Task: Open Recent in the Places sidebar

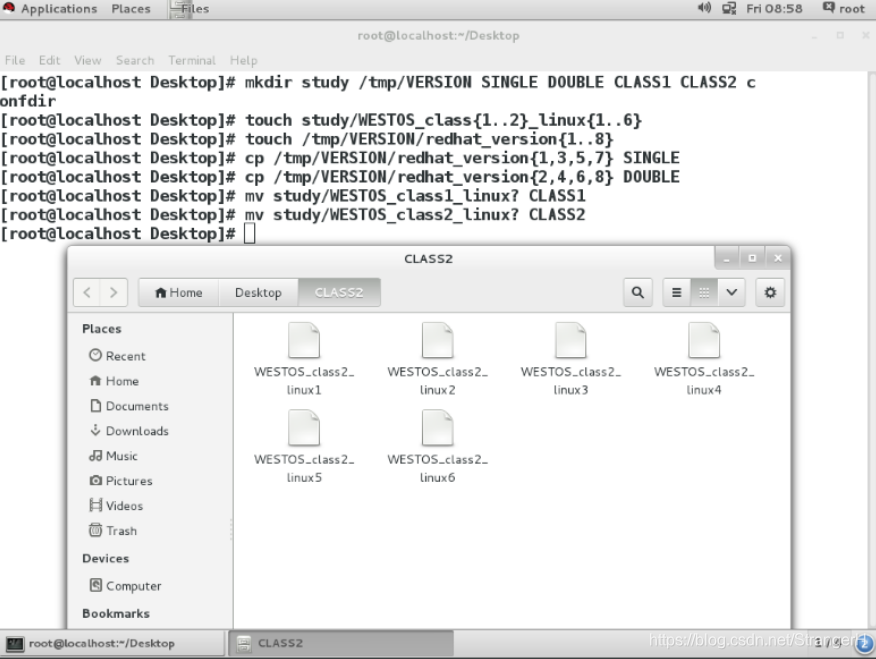Action: (125, 356)
